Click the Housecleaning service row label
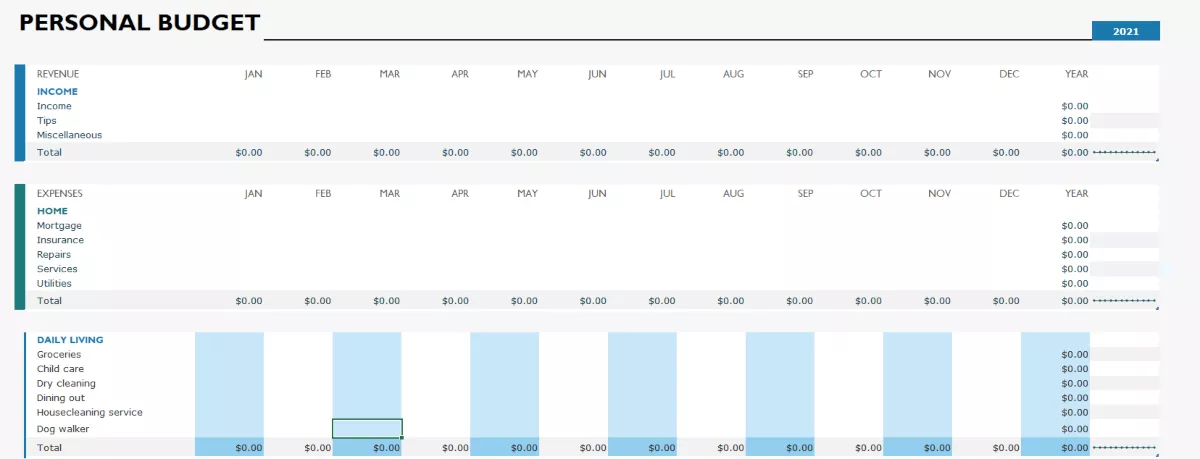 click(x=90, y=412)
